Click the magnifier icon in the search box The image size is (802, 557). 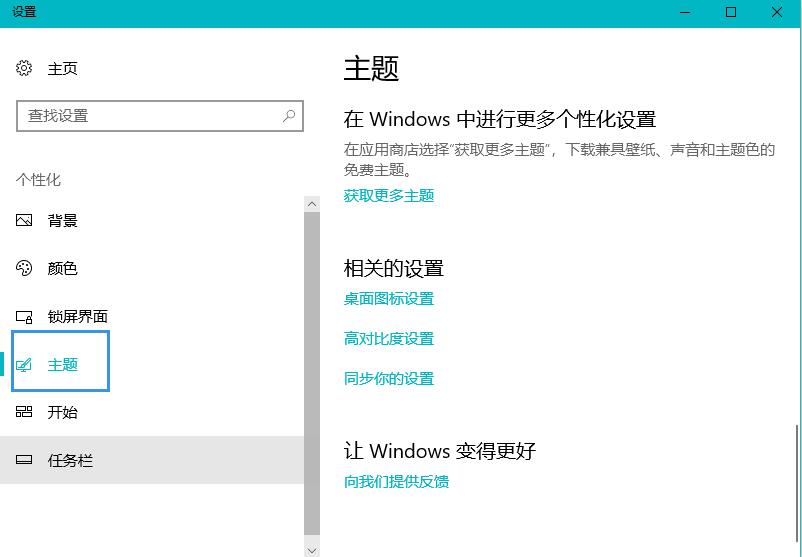pyautogui.click(x=289, y=116)
